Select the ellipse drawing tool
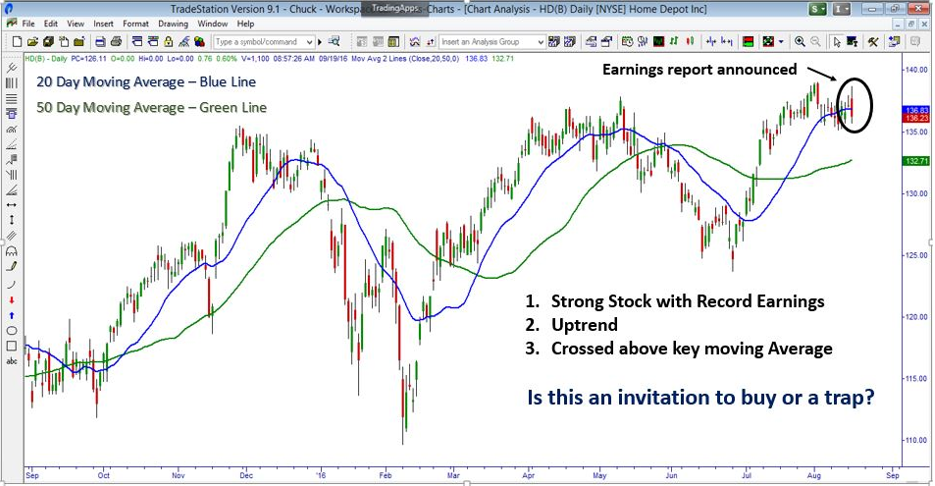Viewport: 935px width, 486px height. coord(11,331)
